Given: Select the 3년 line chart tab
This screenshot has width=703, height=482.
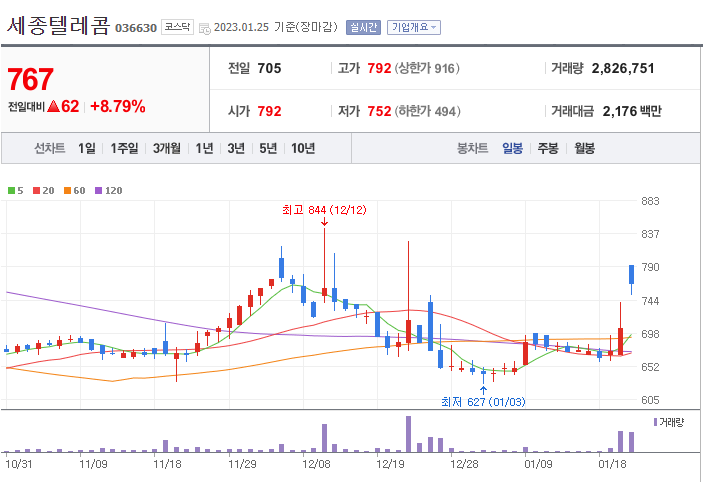Looking at the screenshot, I should 236,148.
